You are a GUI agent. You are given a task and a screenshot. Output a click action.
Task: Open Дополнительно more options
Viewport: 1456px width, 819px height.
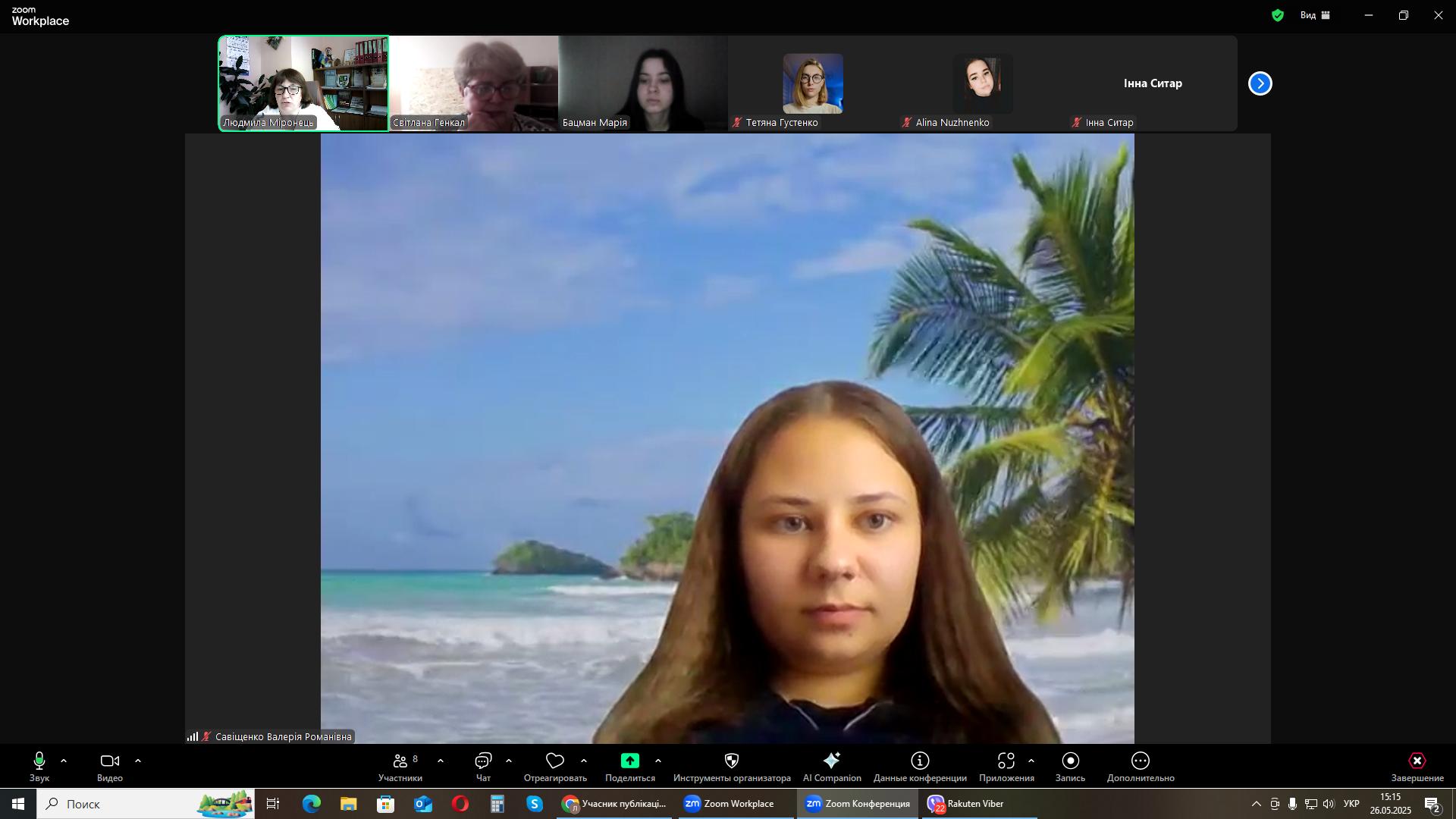pyautogui.click(x=1141, y=767)
